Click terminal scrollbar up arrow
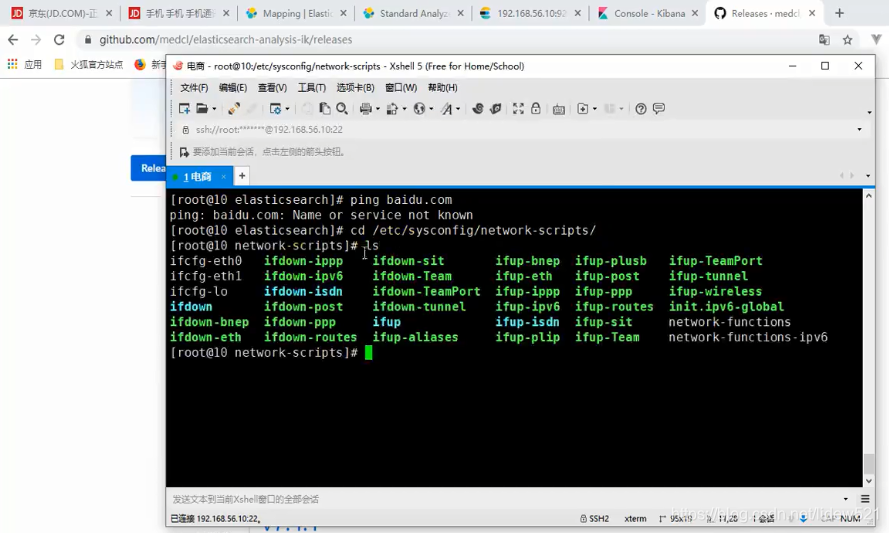Screen dimensions: 889x533 (869, 196)
